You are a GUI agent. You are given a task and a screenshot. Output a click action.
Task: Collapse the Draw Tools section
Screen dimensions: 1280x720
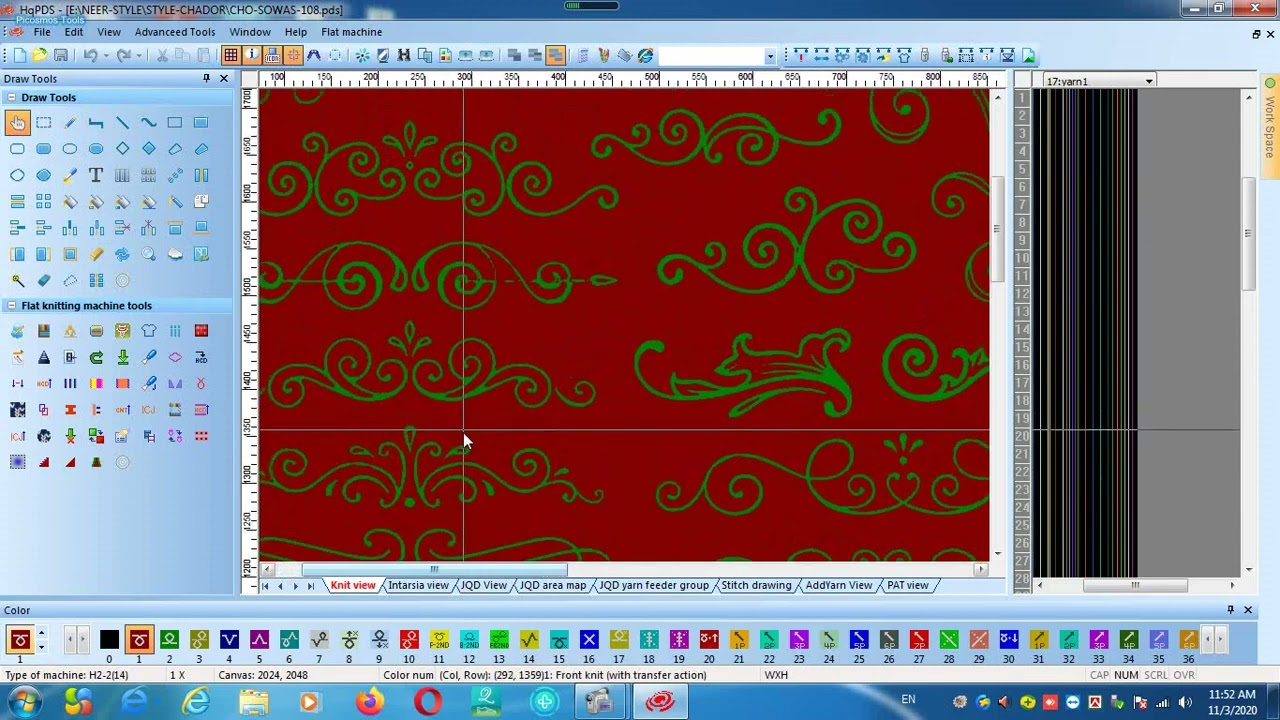click(x=11, y=97)
